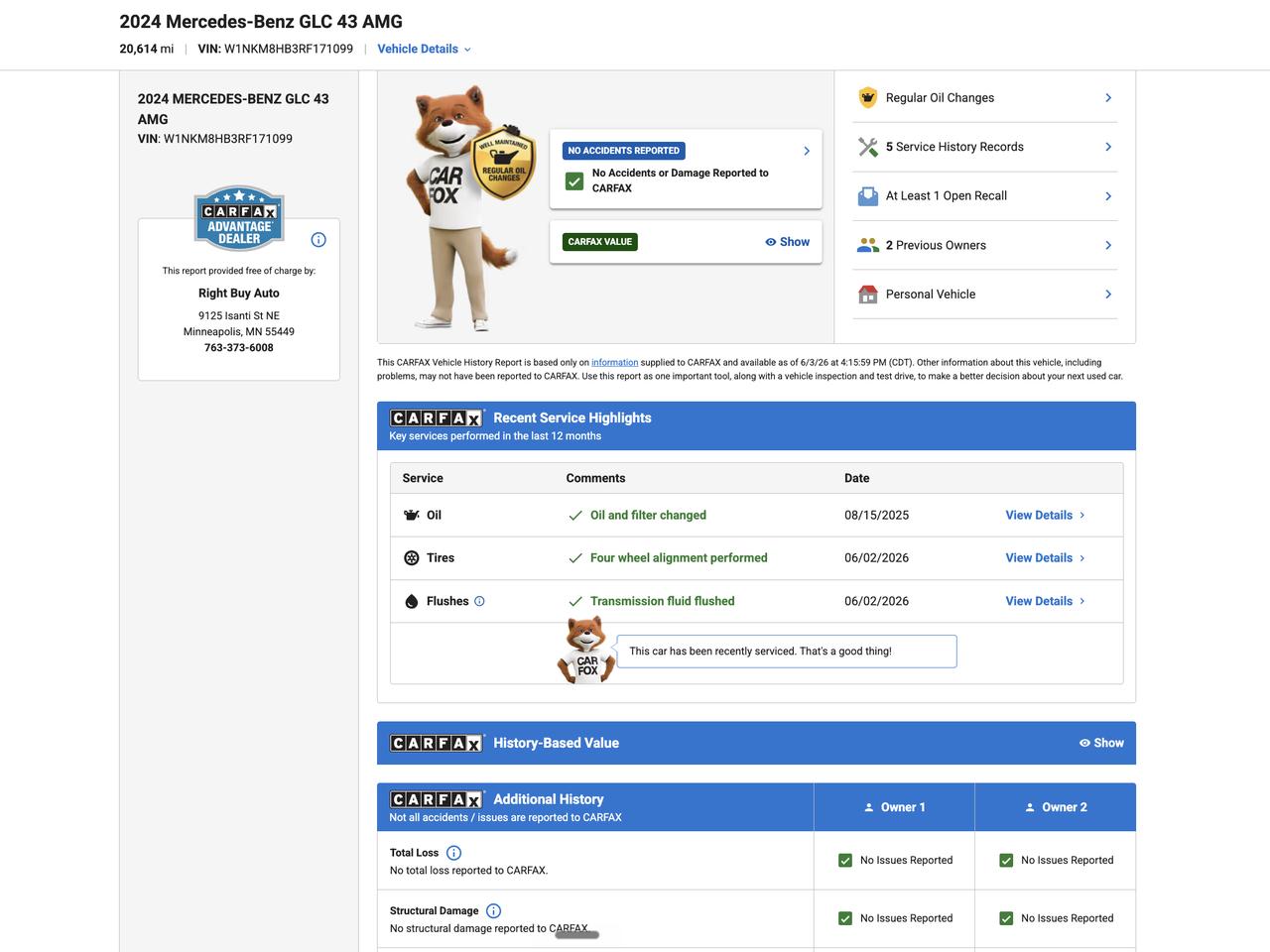Click the Owner 2 person icon
This screenshot has height=952, width=1270.
[x=1030, y=807]
